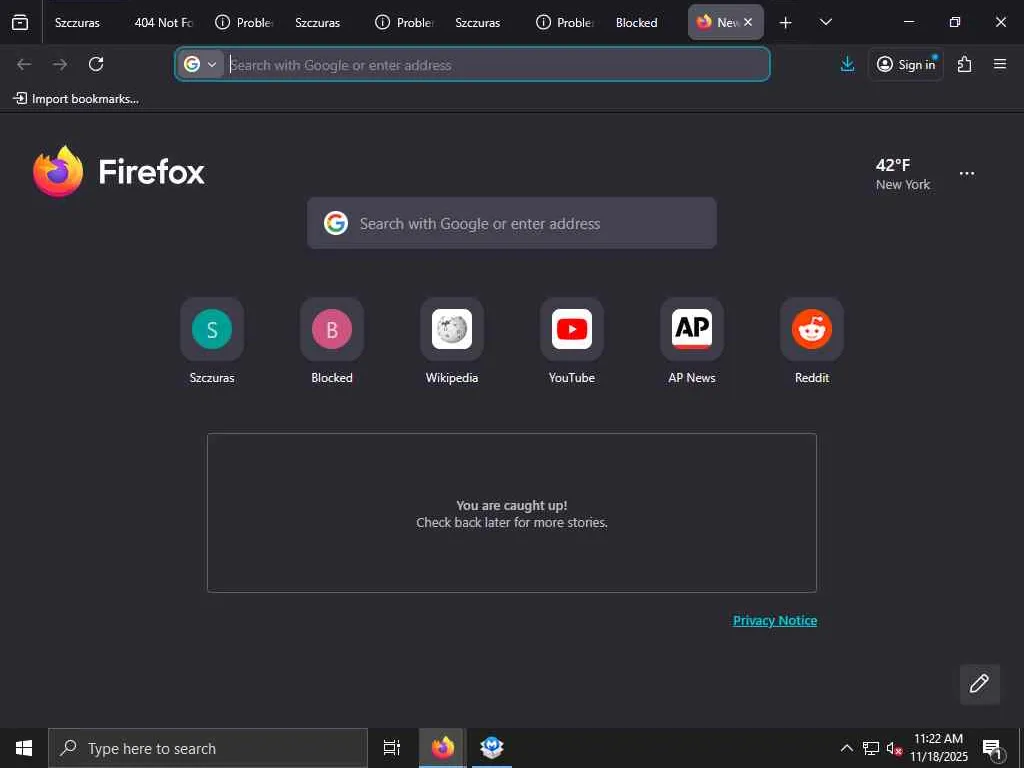Viewport: 1024px width, 768px height.
Task: Switch to the first Szczuras tab
Action: coord(77,22)
